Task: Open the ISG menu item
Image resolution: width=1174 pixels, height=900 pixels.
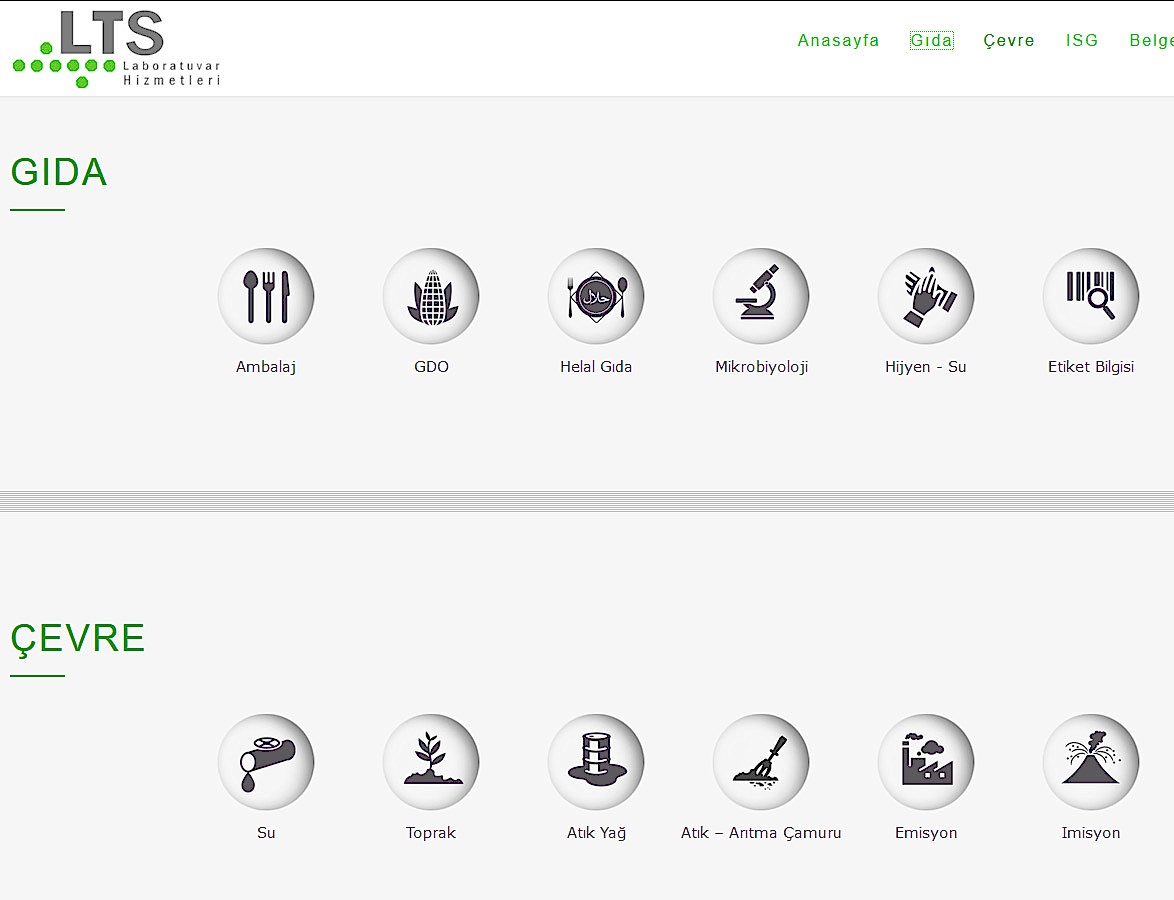Action: 1082,41
